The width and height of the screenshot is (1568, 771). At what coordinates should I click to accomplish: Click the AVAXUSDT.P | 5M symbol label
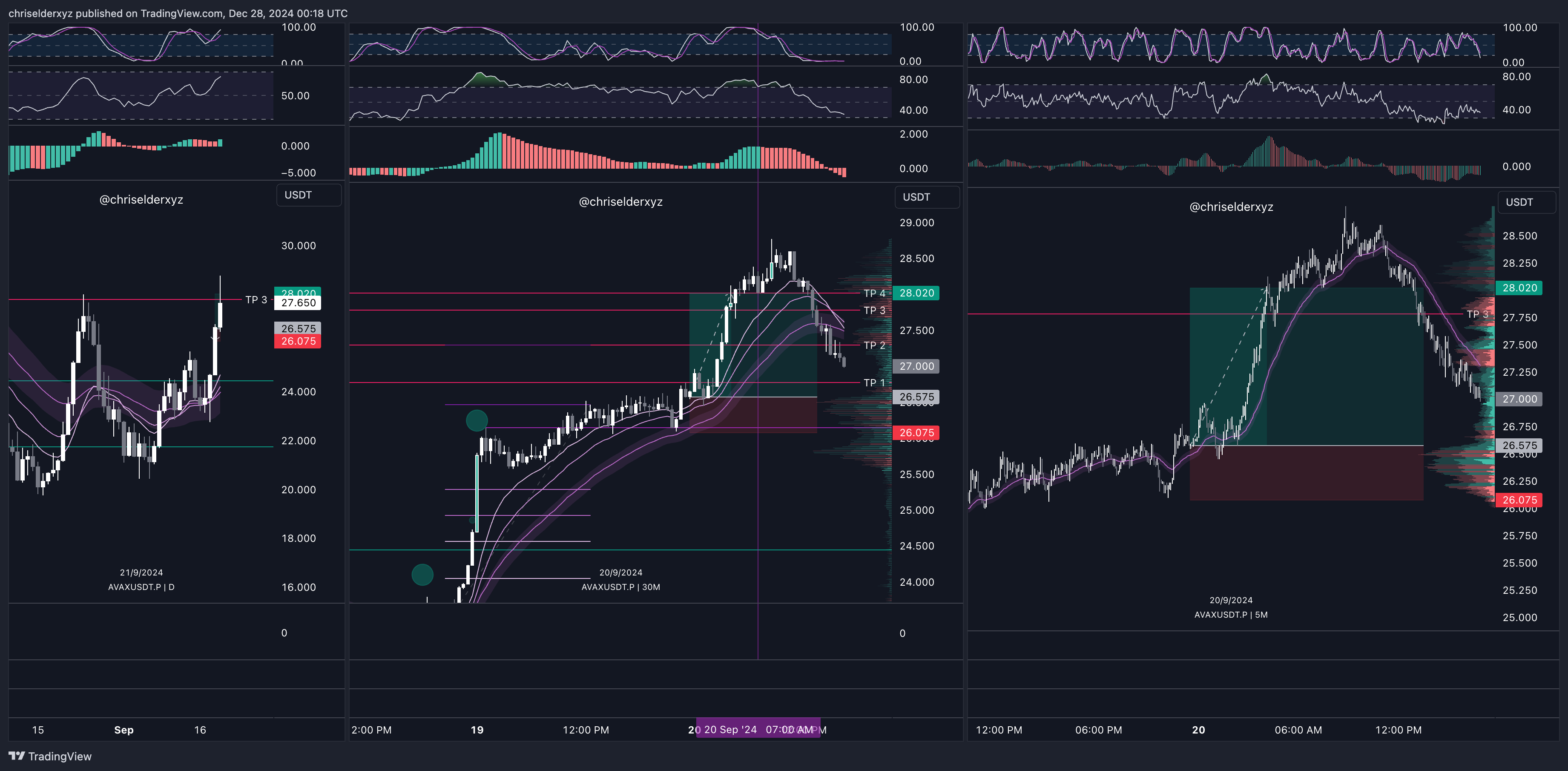1231,615
